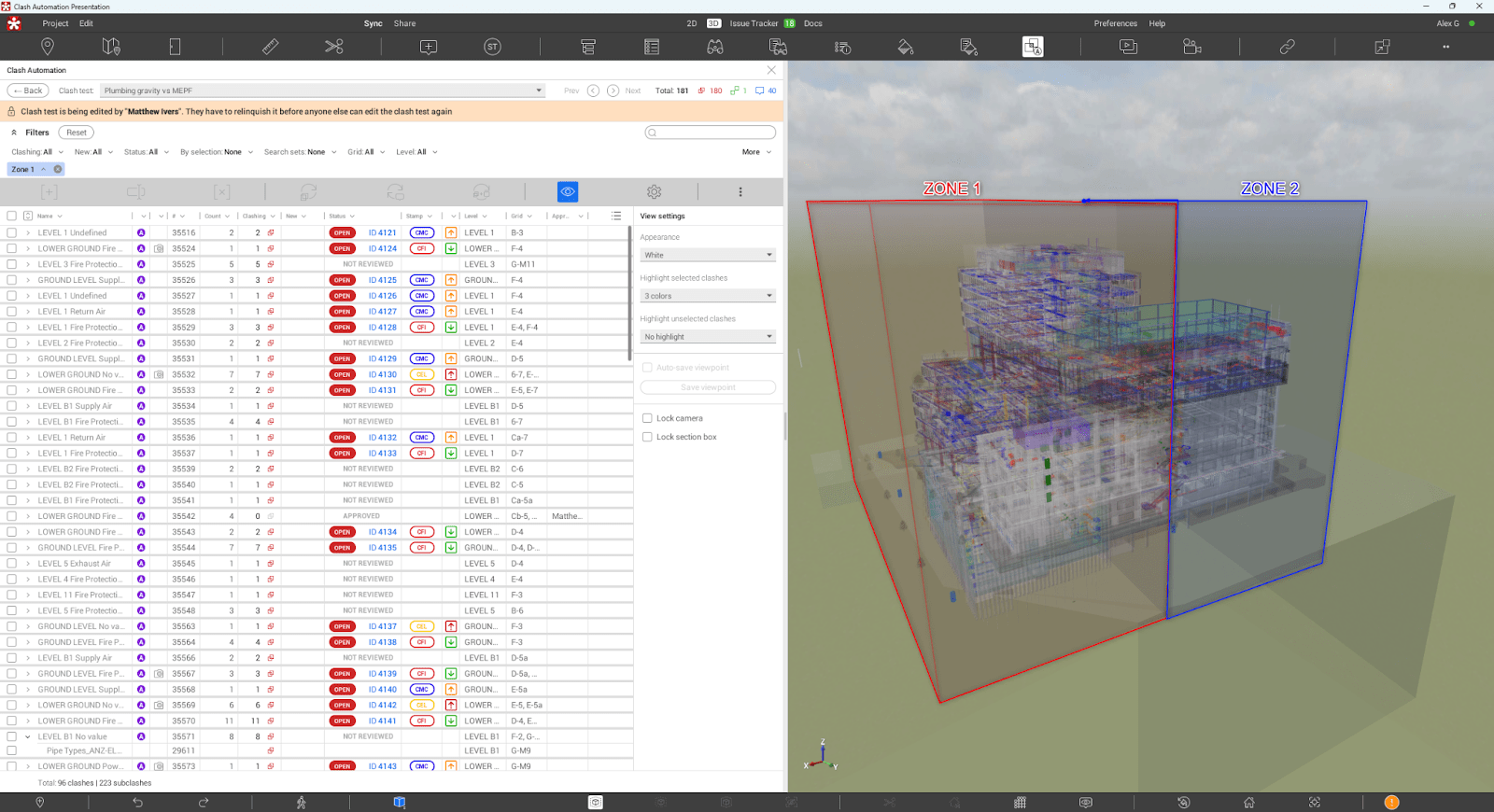Open Appearance White dropdown

point(708,255)
